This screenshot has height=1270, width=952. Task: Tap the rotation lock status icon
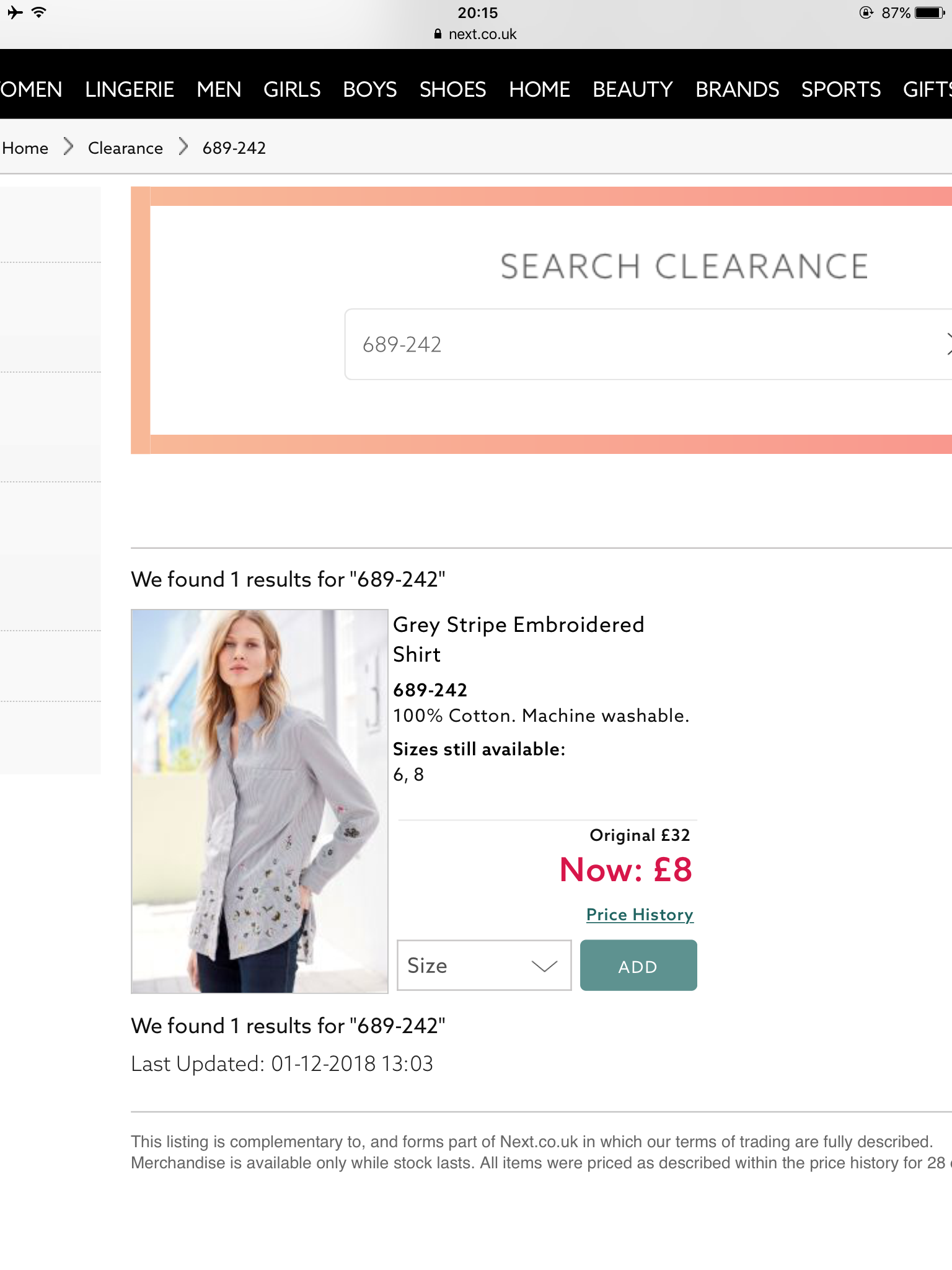coord(866,12)
